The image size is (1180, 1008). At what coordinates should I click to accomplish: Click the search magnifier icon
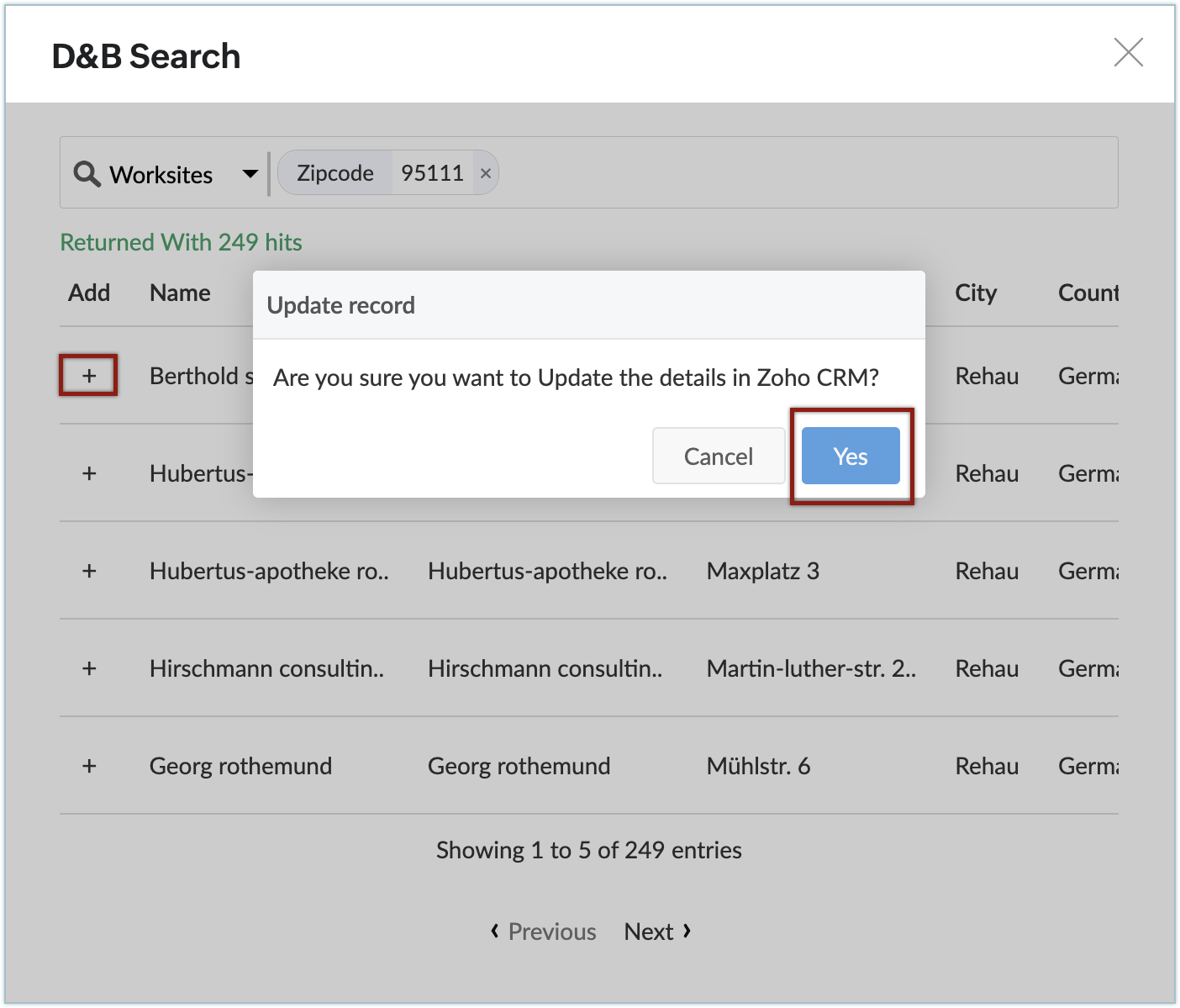click(x=87, y=174)
